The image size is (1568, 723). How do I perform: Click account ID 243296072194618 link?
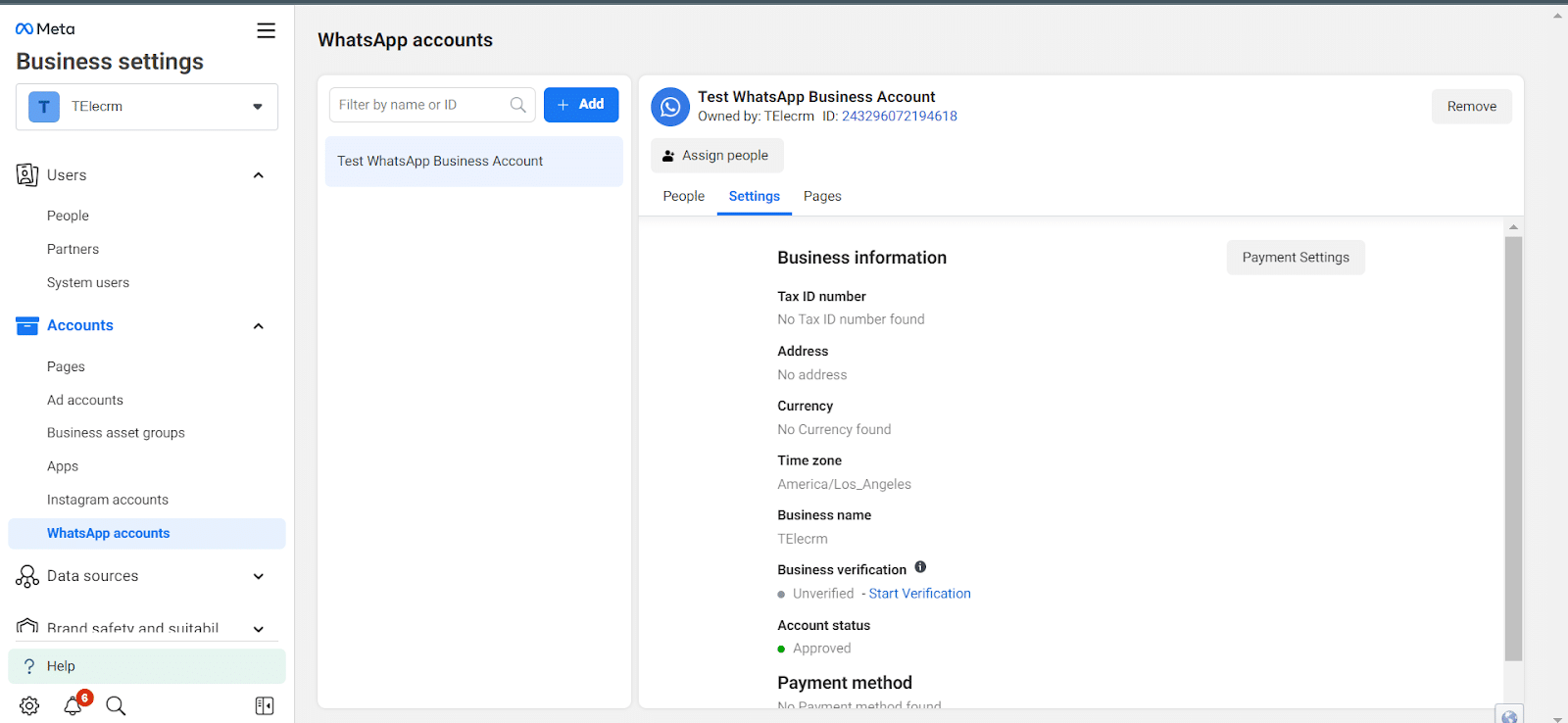(900, 116)
